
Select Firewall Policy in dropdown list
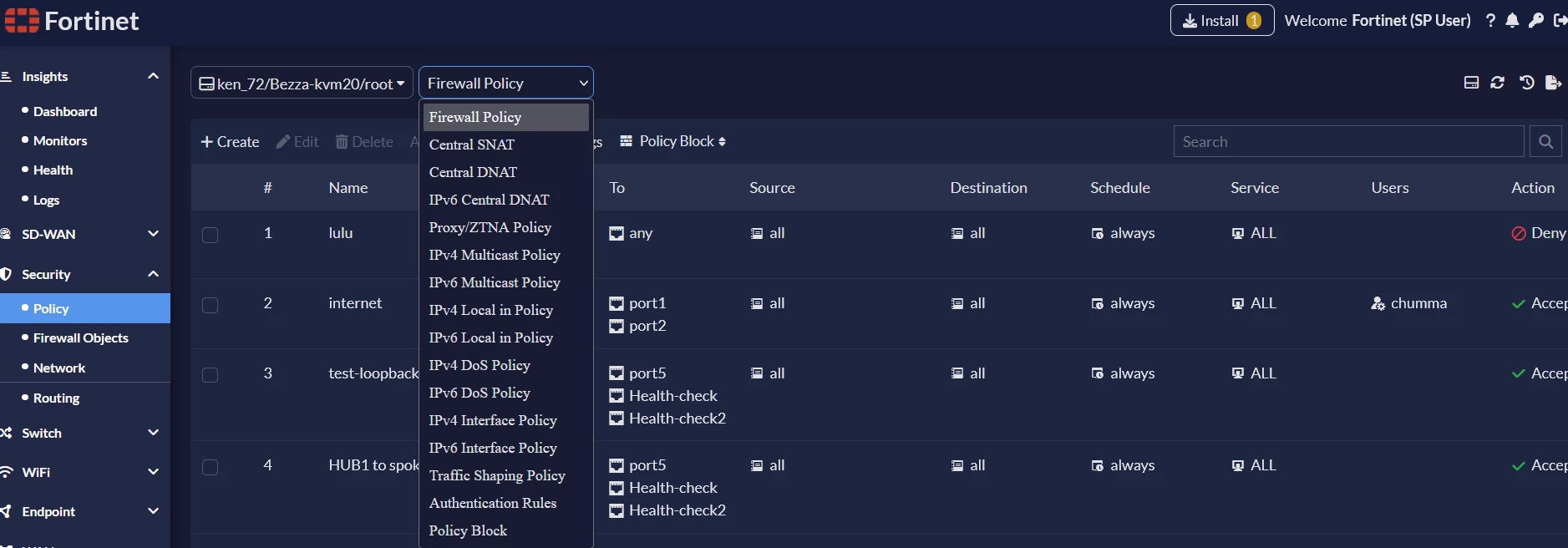(506, 117)
